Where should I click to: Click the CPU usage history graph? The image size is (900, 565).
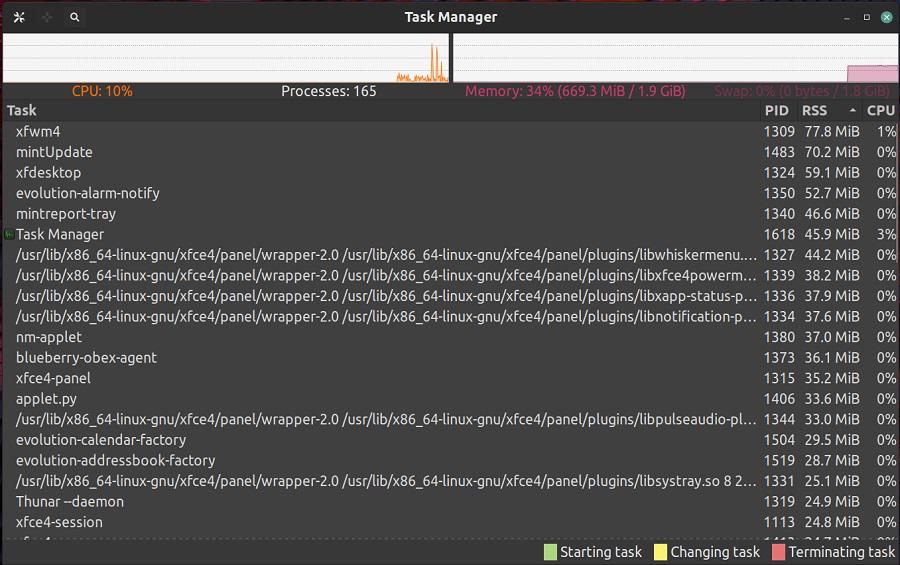tap(226, 57)
